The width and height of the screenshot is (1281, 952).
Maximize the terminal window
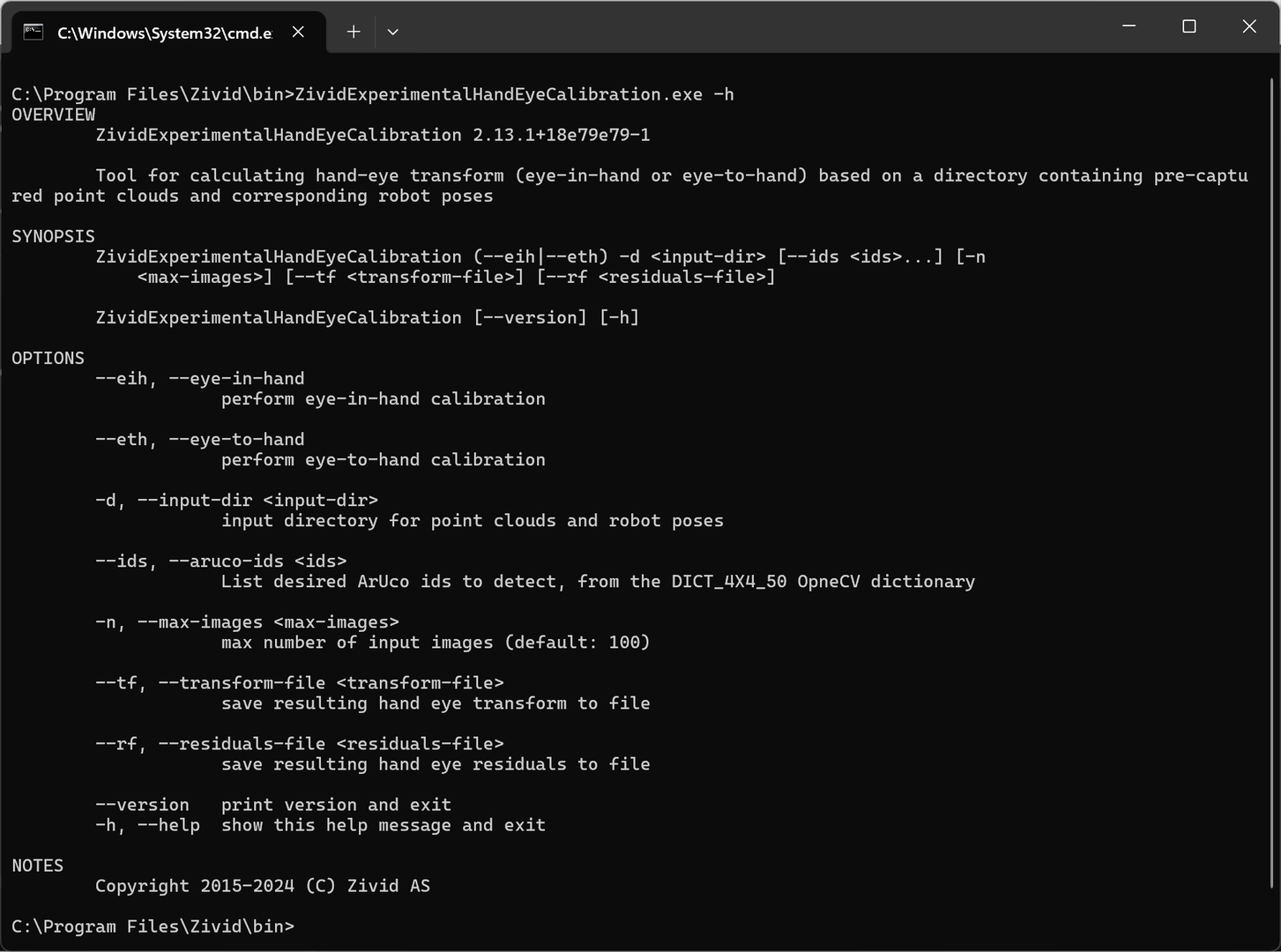1188,26
